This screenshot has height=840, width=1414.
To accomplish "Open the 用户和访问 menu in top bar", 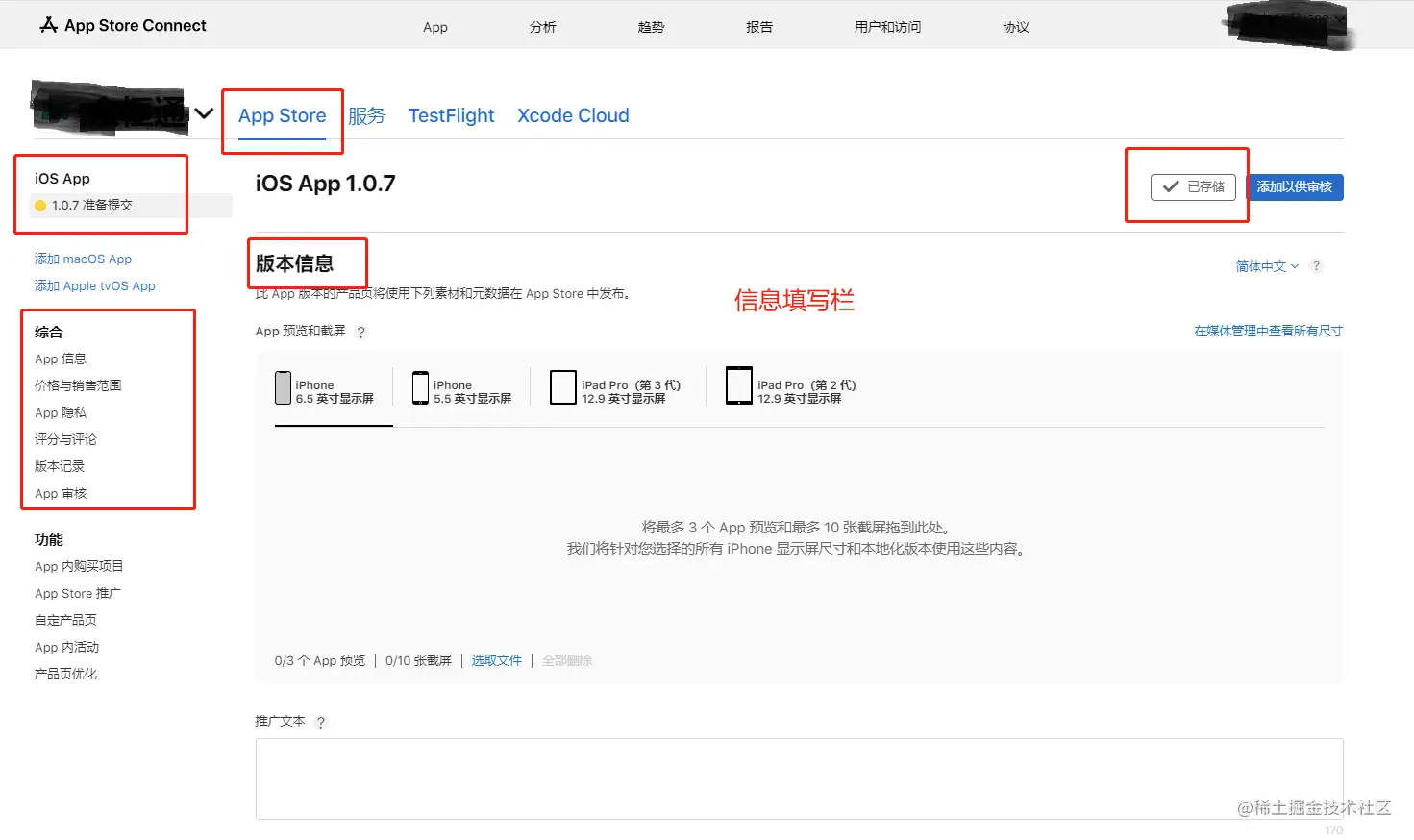I will (887, 27).
